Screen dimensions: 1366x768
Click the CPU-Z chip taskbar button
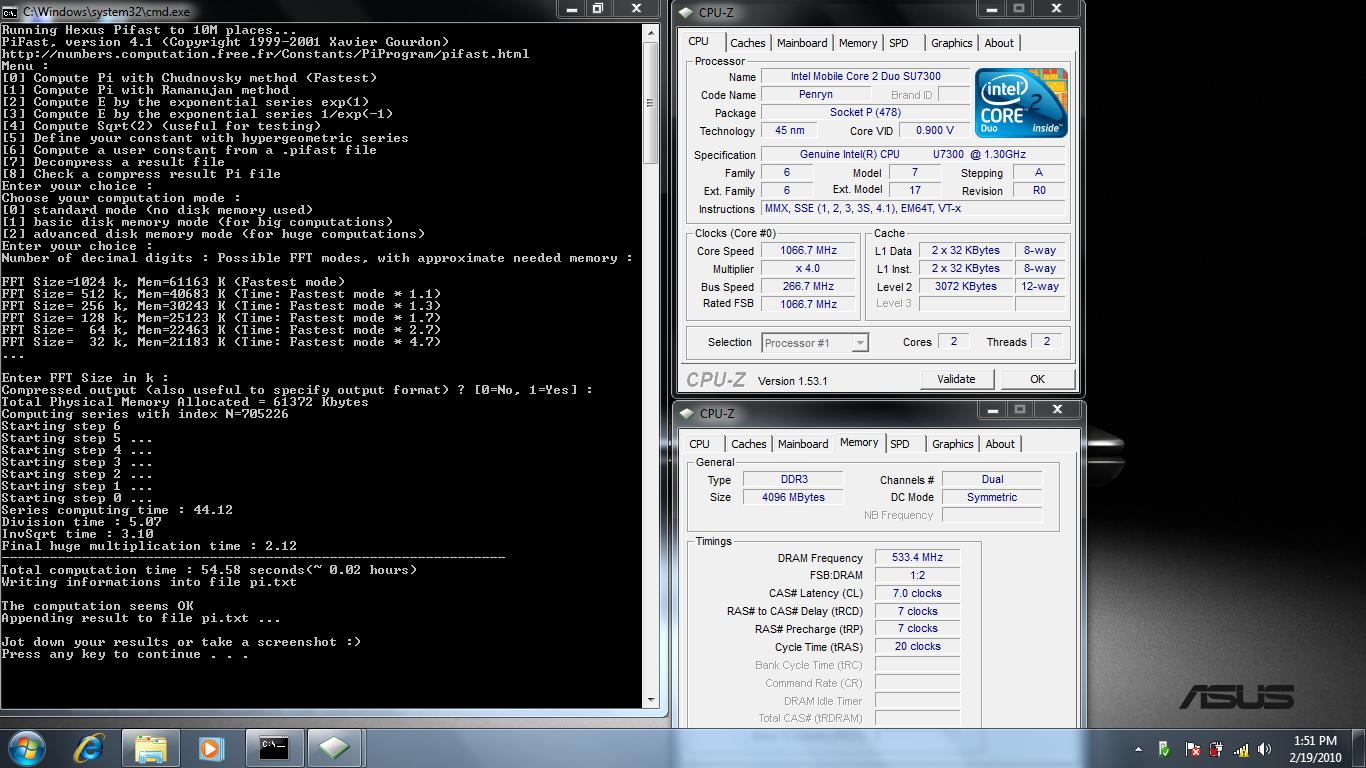pyautogui.click(x=335, y=748)
